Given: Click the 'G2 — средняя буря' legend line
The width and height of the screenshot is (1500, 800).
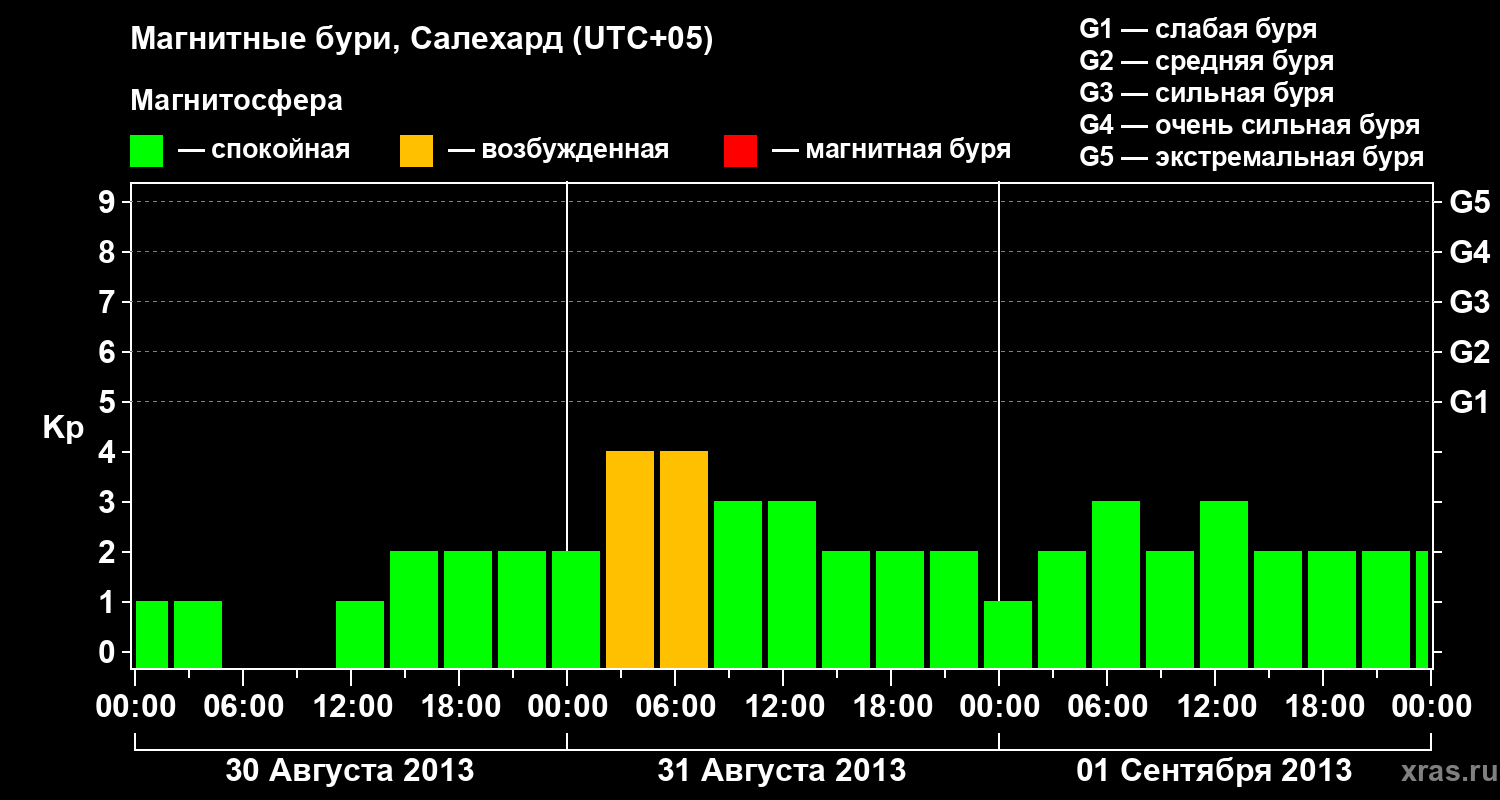Looking at the screenshot, I should pyautogui.click(x=1207, y=61).
